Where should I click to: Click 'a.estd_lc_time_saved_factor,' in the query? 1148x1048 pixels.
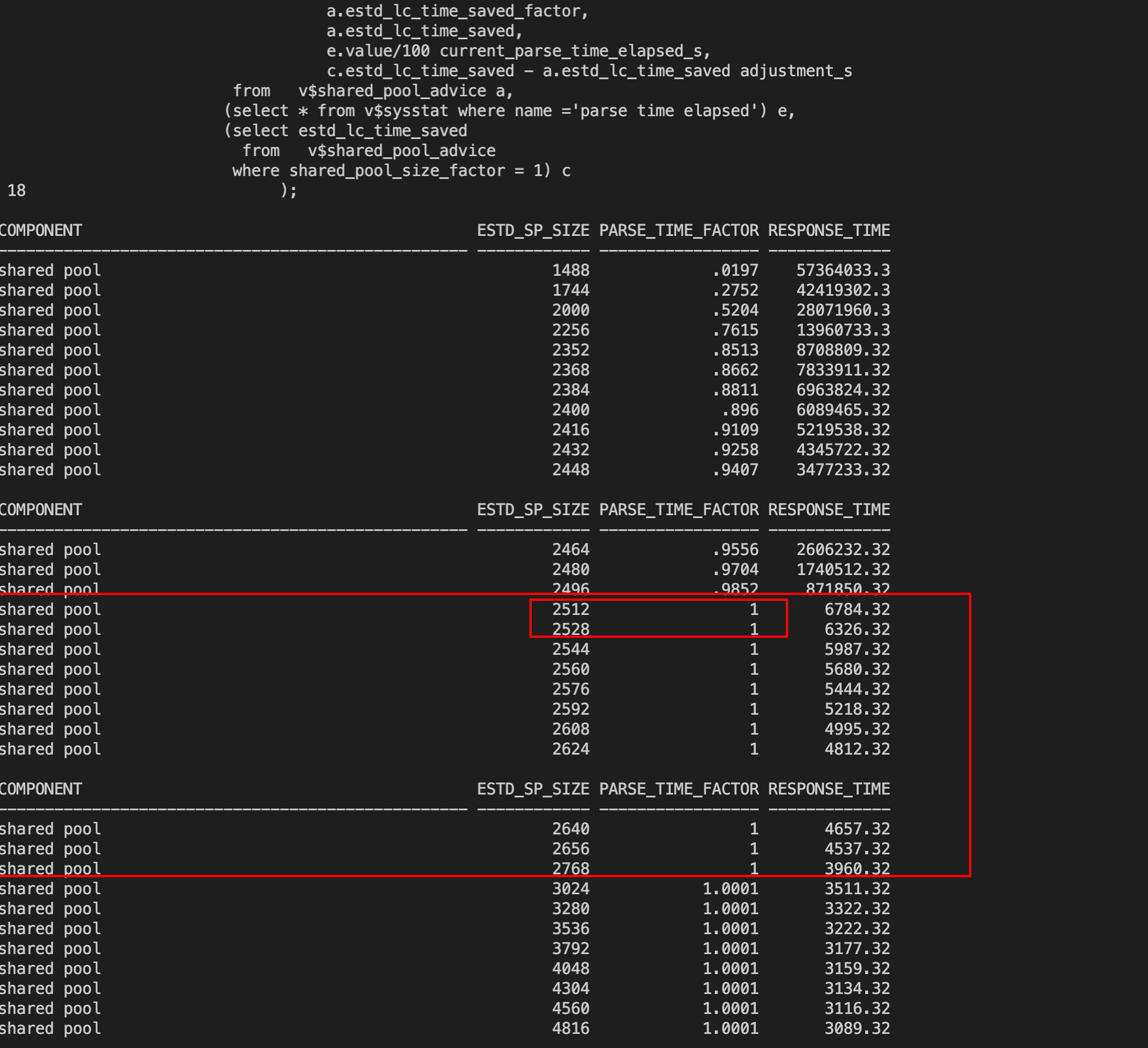click(458, 11)
